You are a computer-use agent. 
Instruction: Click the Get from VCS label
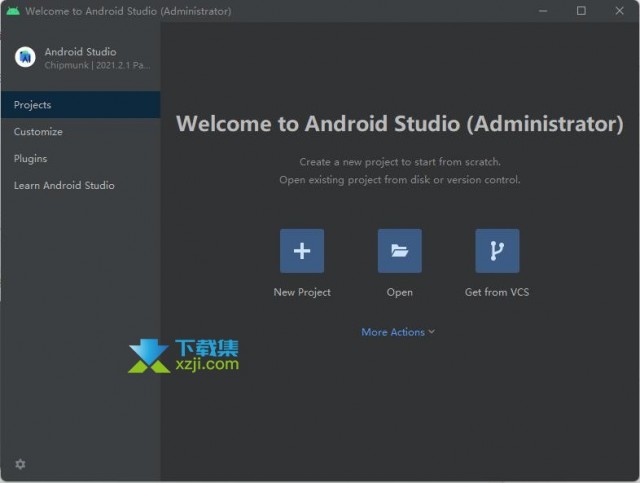pos(497,292)
